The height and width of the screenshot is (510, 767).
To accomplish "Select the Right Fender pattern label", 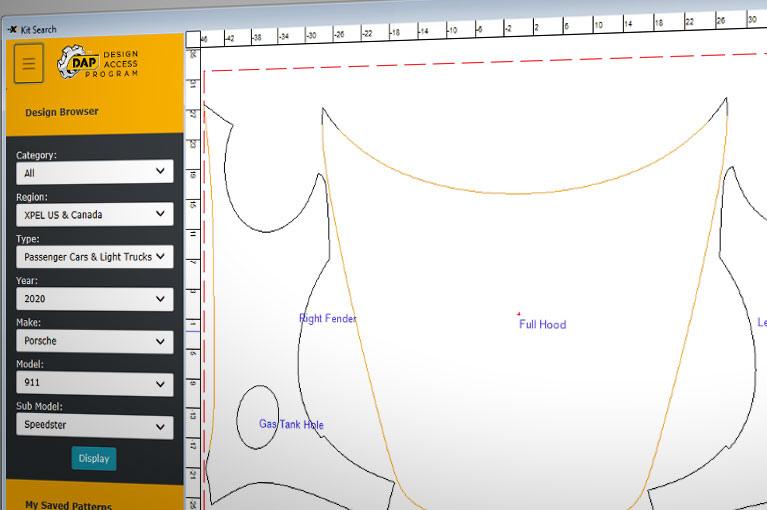I will (x=328, y=318).
